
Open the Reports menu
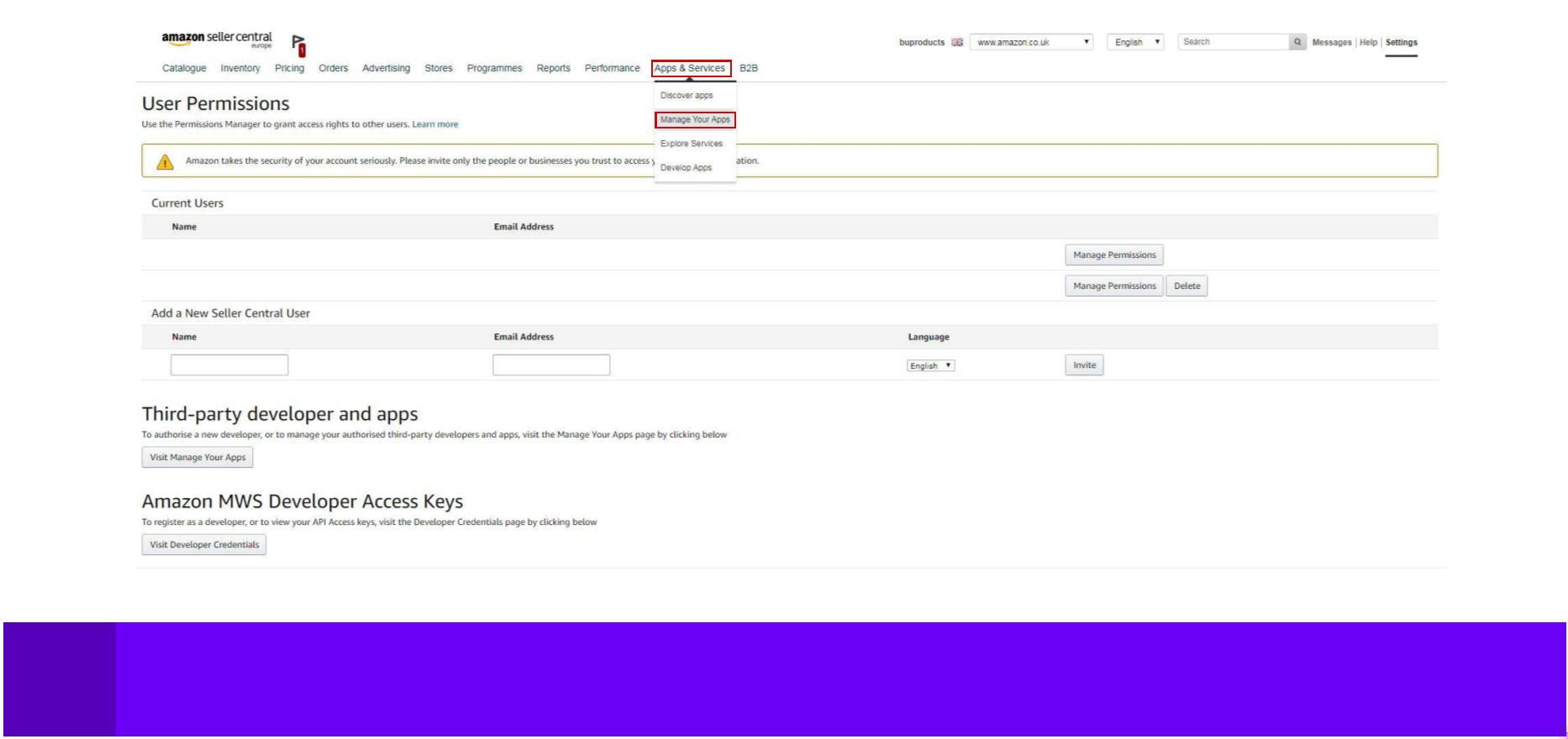tap(553, 69)
